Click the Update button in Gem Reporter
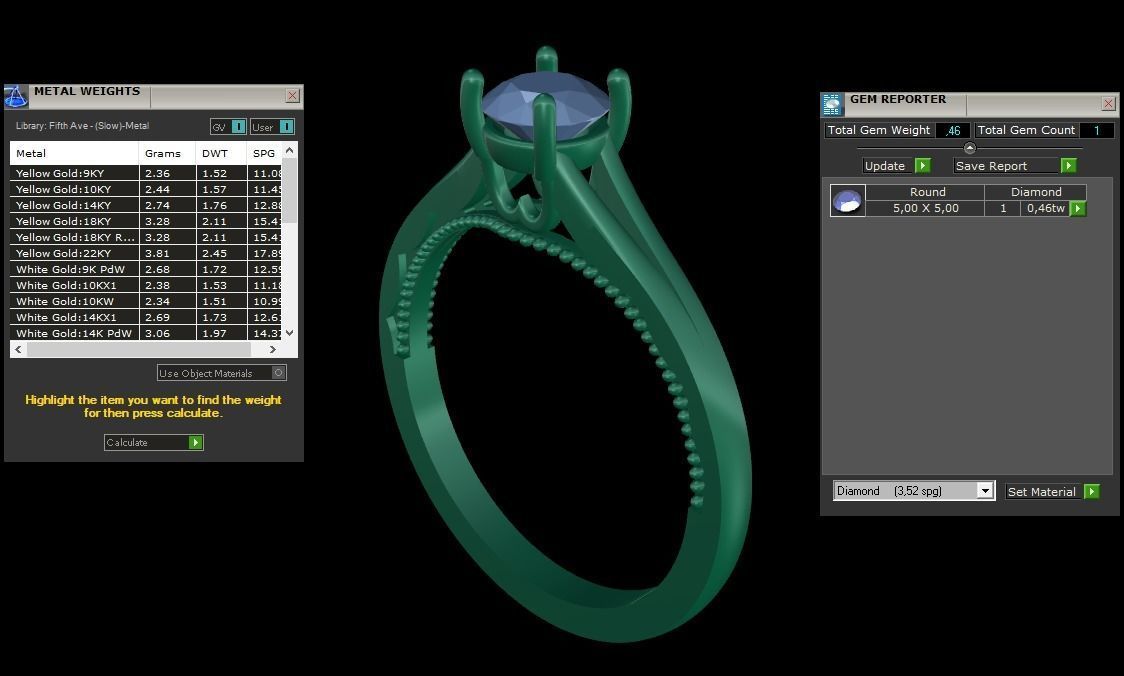This screenshot has height=676, width=1124. [896, 166]
